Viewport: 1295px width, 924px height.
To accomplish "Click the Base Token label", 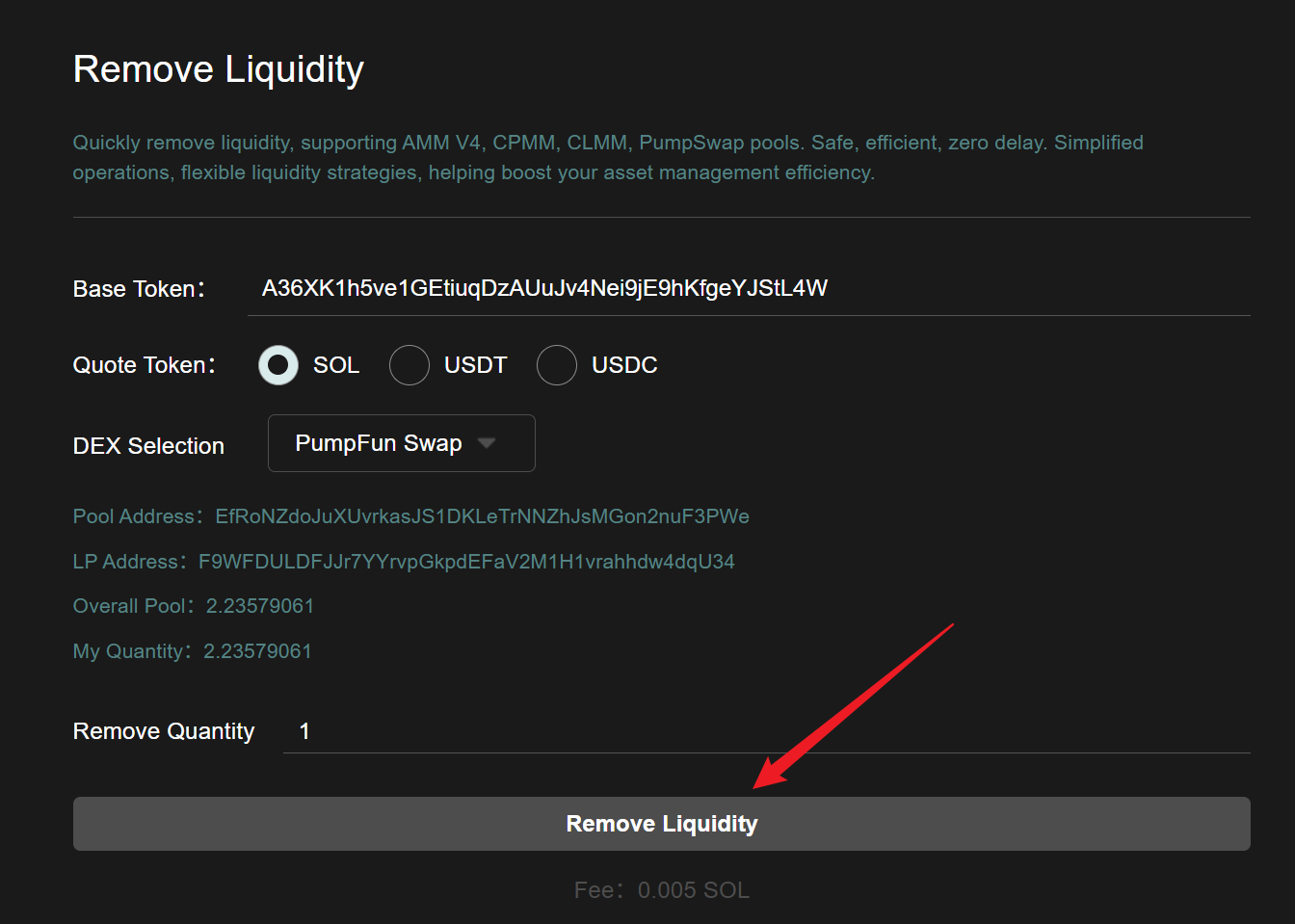I will click(x=139, y=289).
